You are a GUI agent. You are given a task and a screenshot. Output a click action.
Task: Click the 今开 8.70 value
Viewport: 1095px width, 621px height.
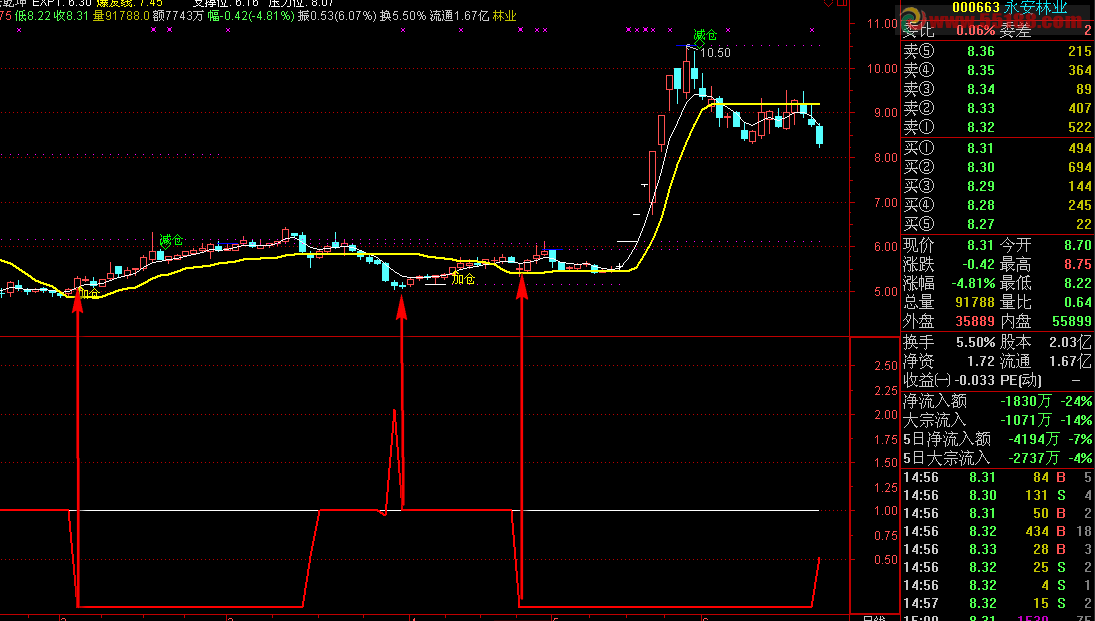click(1078, 245)
